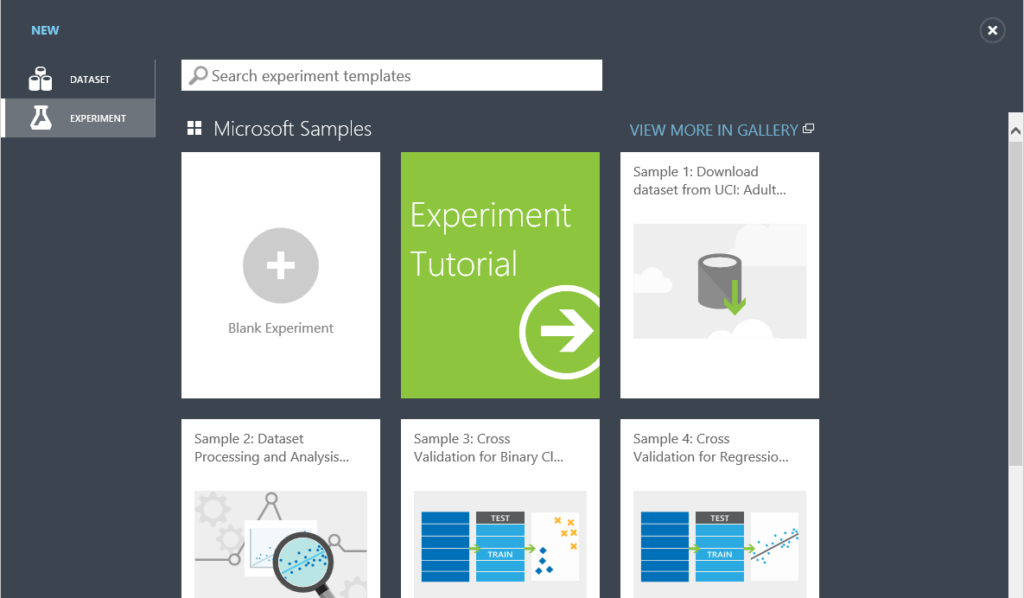Viewport: 1024px width, 598px height.
Task: Select Sample 1: Download dataset from UCI
Action: point(719,275)
